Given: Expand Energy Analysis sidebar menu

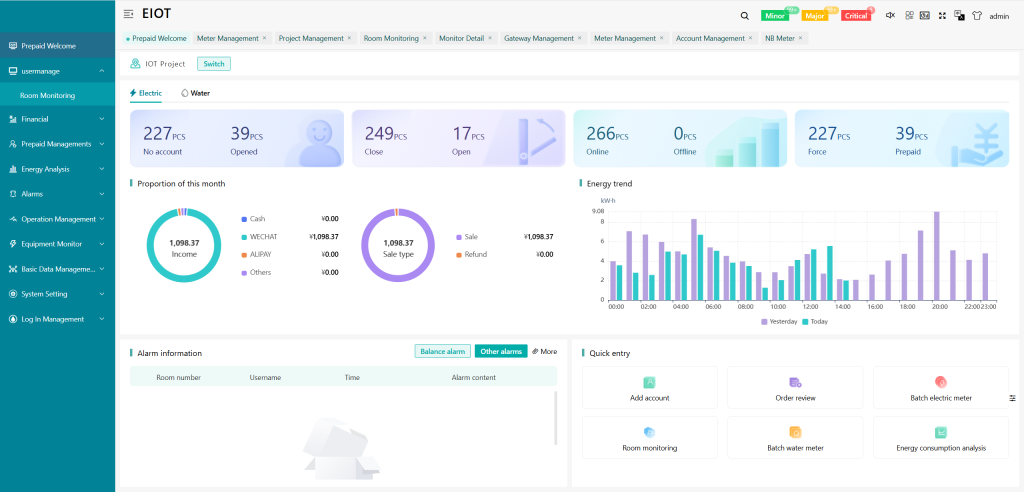Looking at the screenshot, I should tap(57, 169).
